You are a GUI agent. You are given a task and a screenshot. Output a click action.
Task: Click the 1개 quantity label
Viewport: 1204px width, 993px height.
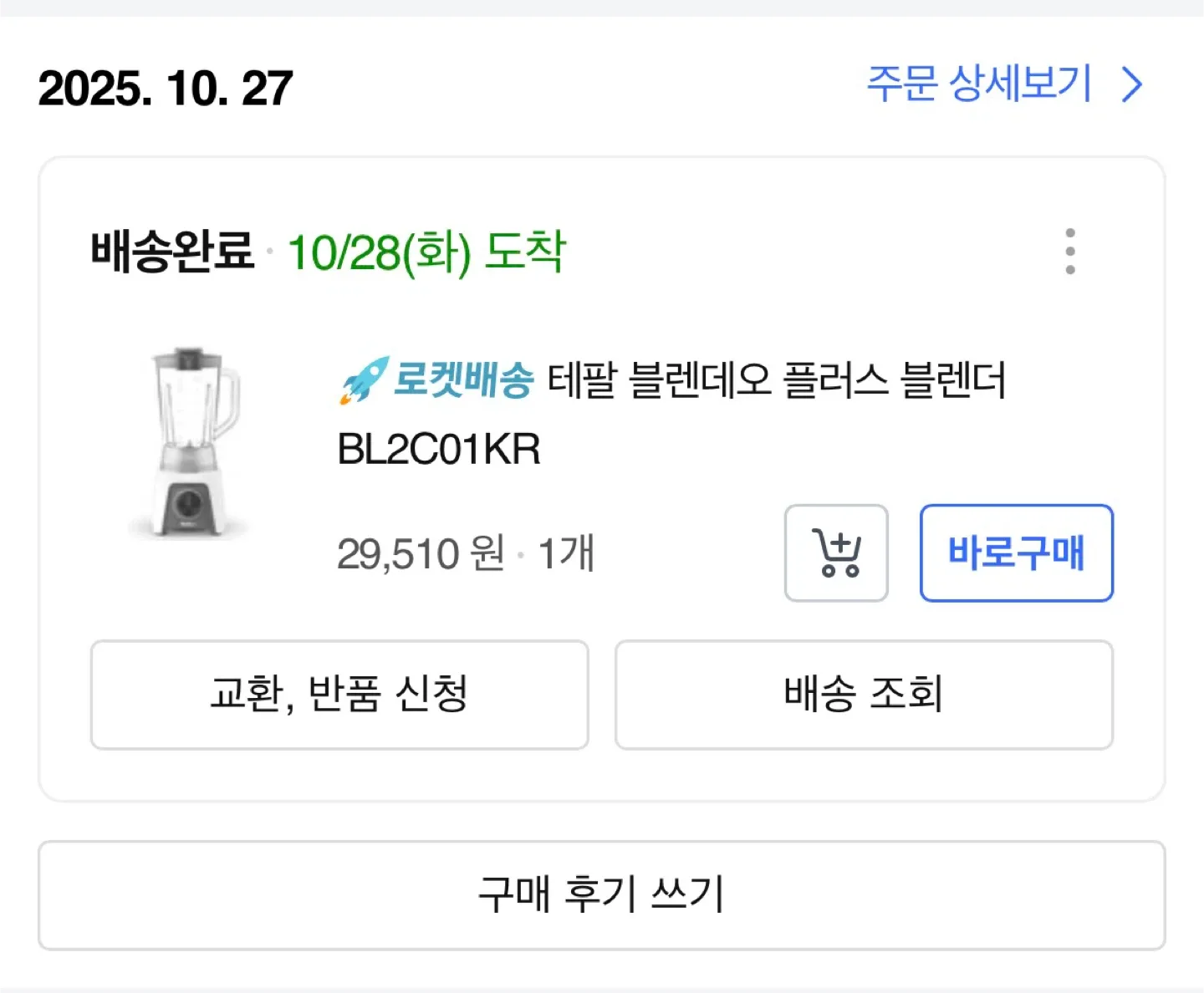566,553
